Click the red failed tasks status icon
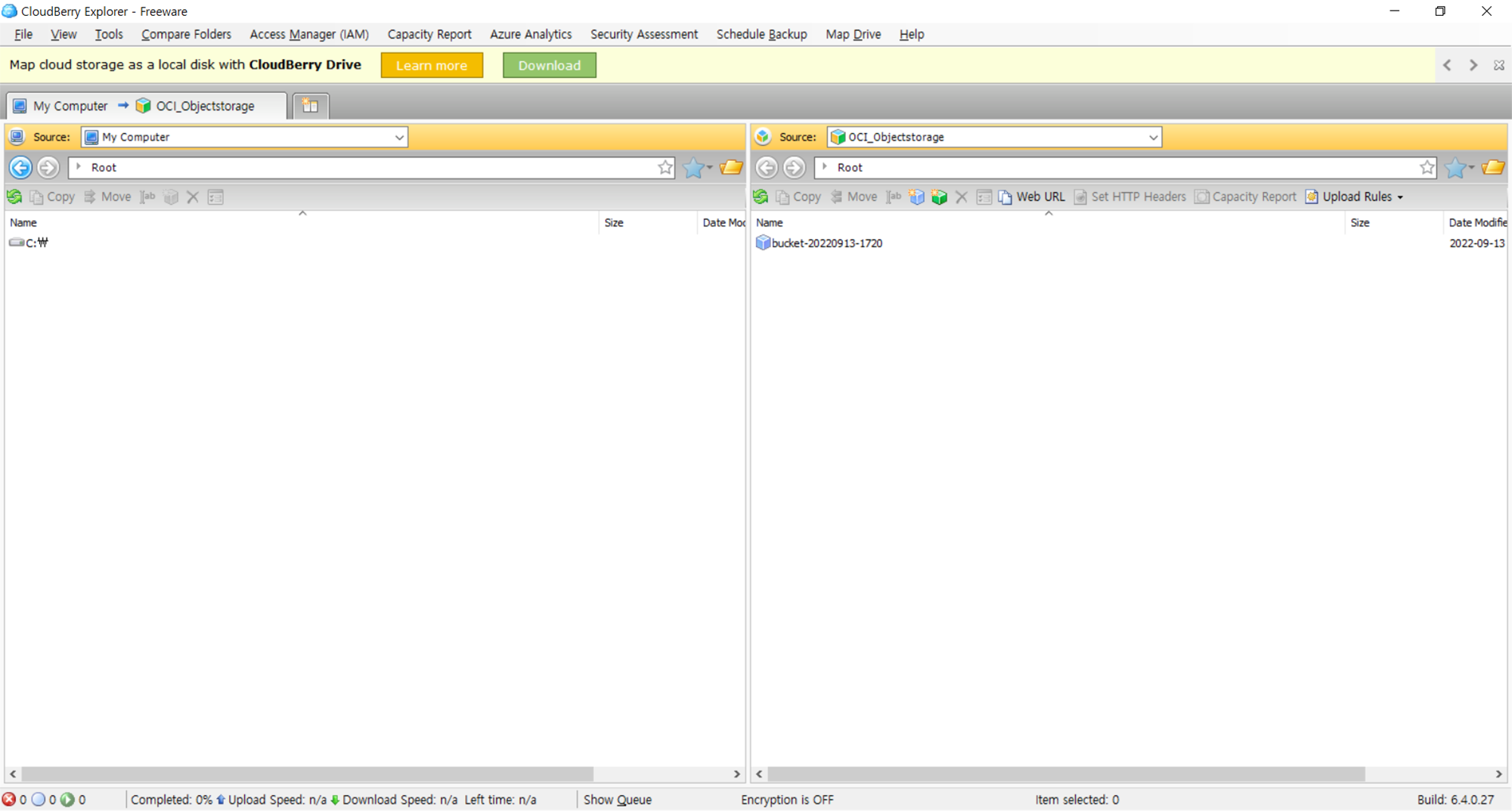Image resolution: width=1512 pixels, height=811 pixels. pos(9,800)
